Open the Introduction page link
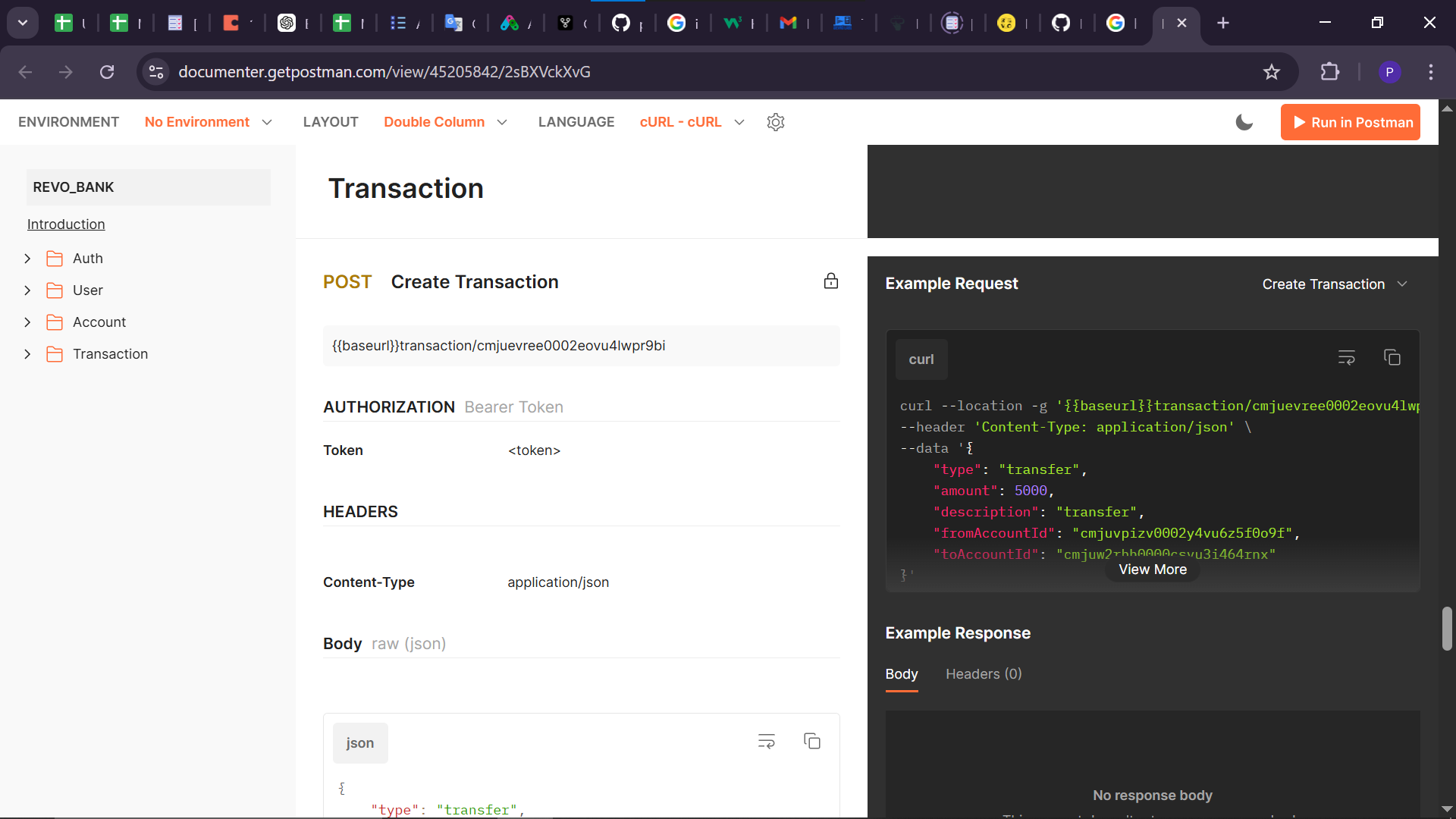The image size is (1456, 819). (66, 224)
